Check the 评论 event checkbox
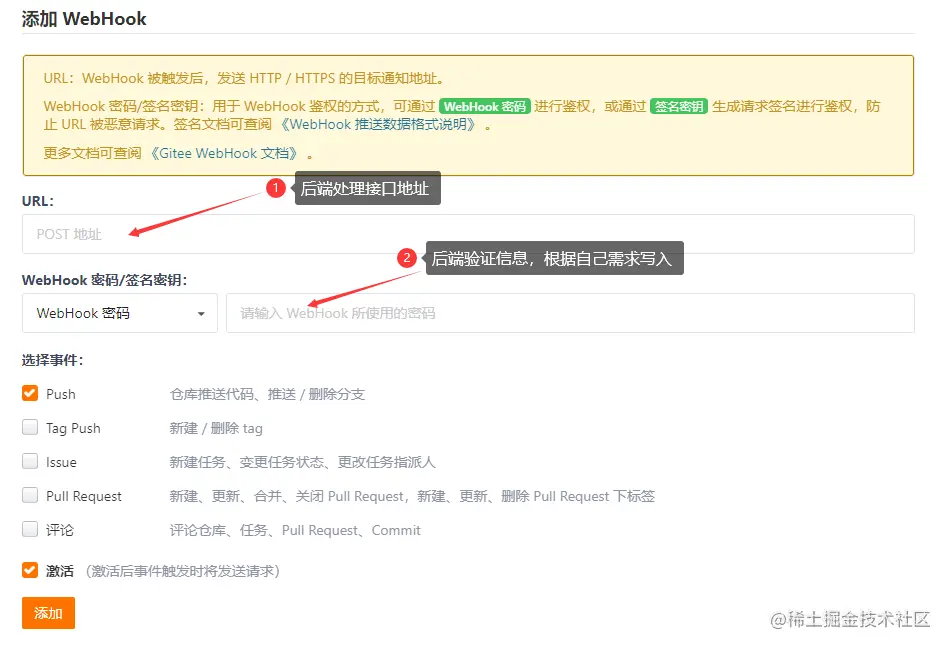 point(30,529)
